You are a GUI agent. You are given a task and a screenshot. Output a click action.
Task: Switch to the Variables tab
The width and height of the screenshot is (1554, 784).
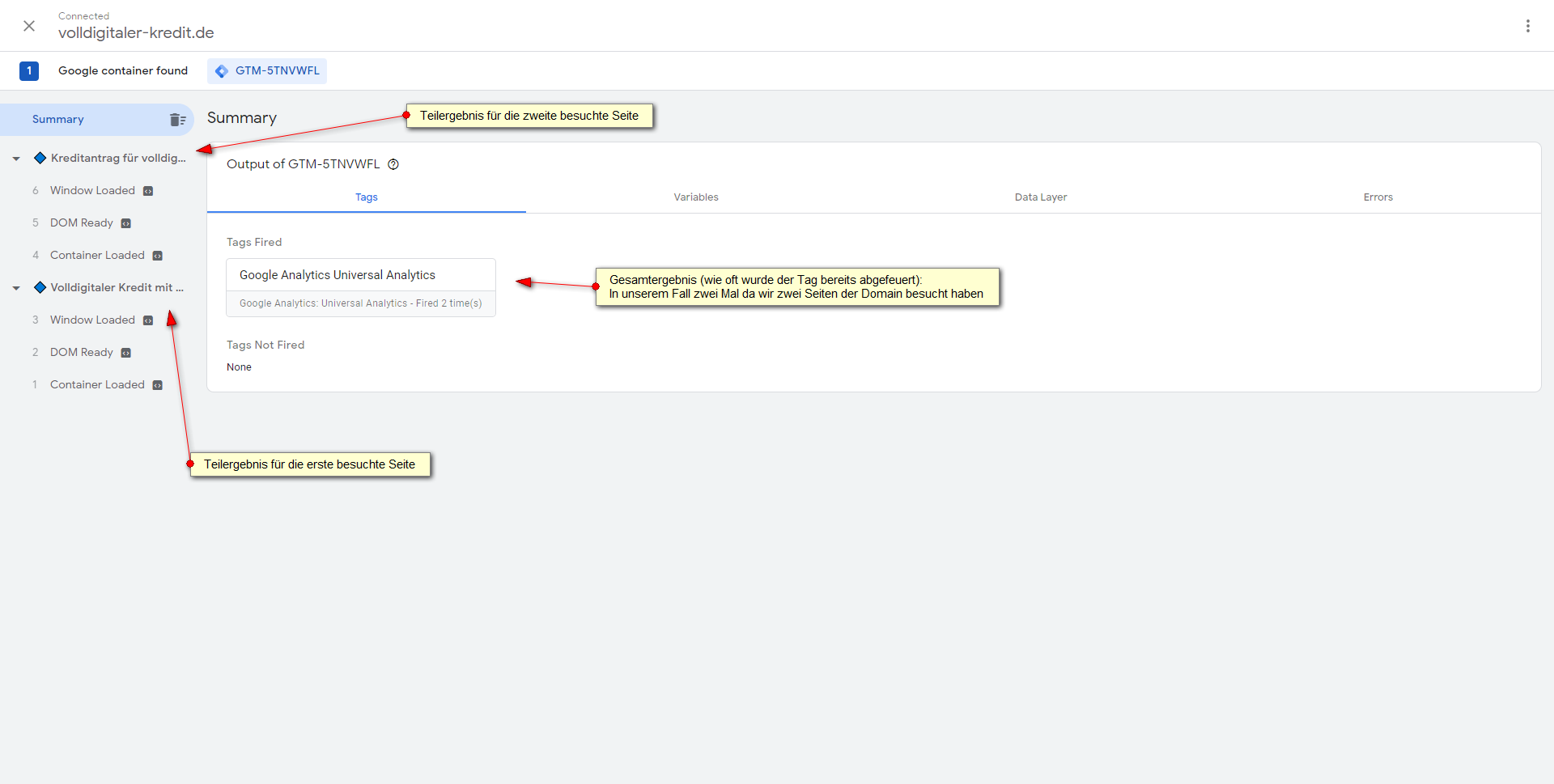pos(696,197)
